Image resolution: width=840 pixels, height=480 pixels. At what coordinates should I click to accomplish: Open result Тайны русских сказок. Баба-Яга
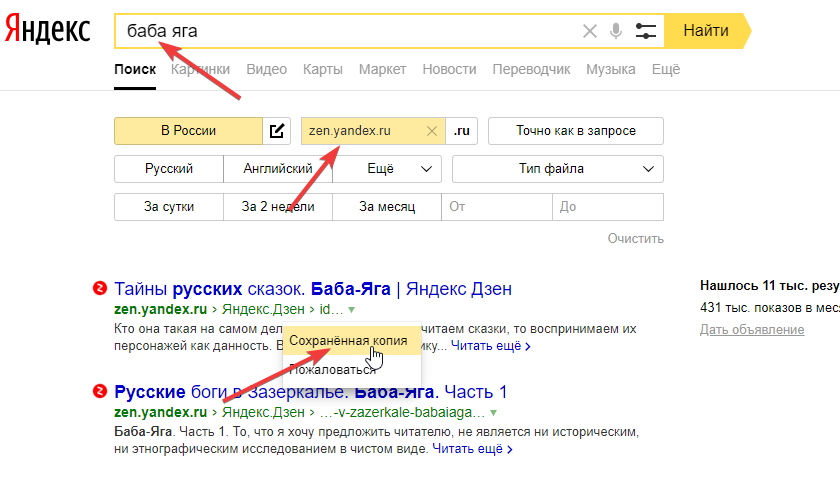click(313, 289)
